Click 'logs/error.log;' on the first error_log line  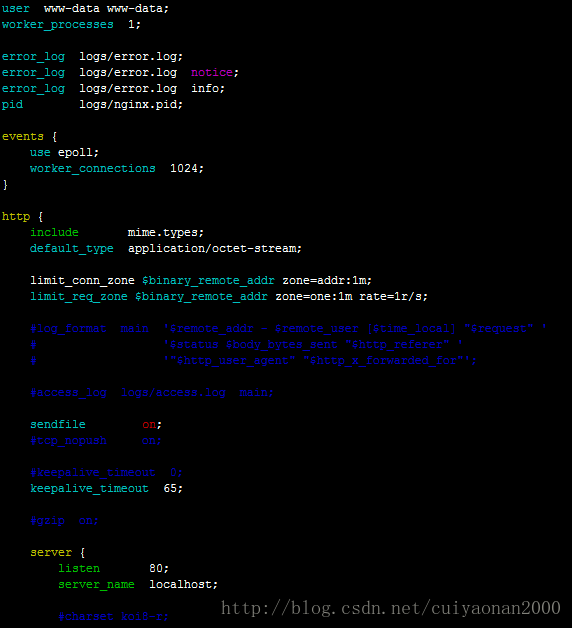pyautogui.click(x=131, y=56)
